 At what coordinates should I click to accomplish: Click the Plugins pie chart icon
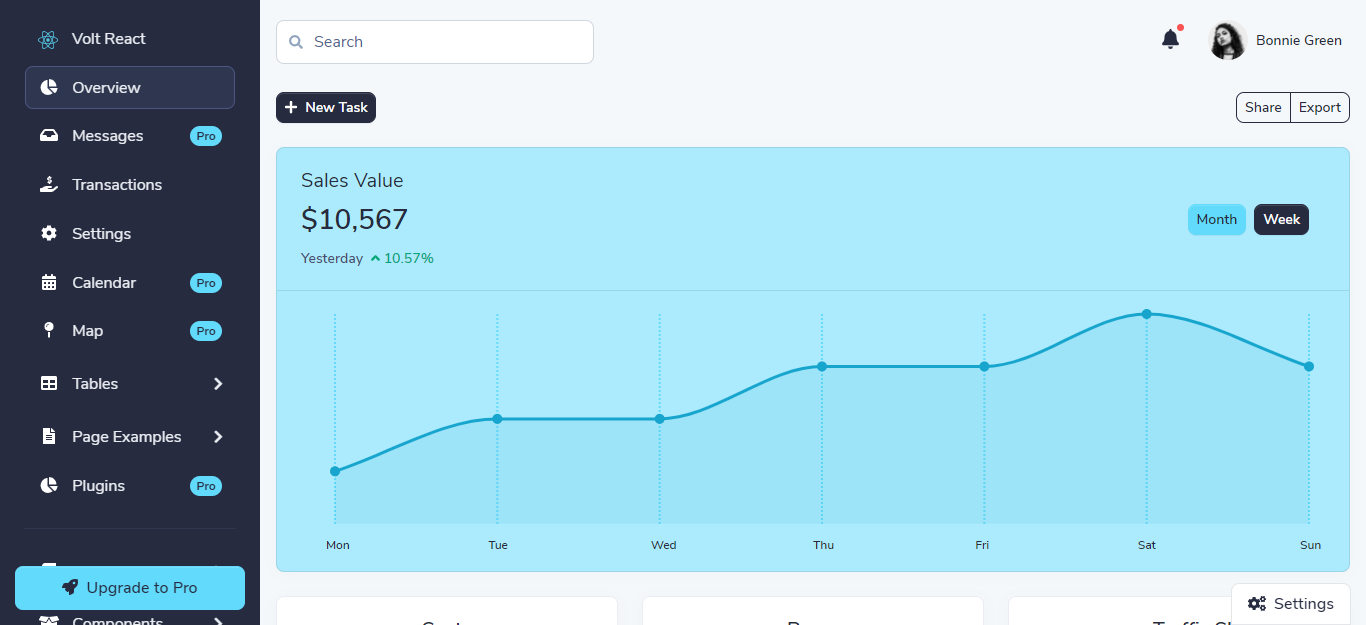48,486
